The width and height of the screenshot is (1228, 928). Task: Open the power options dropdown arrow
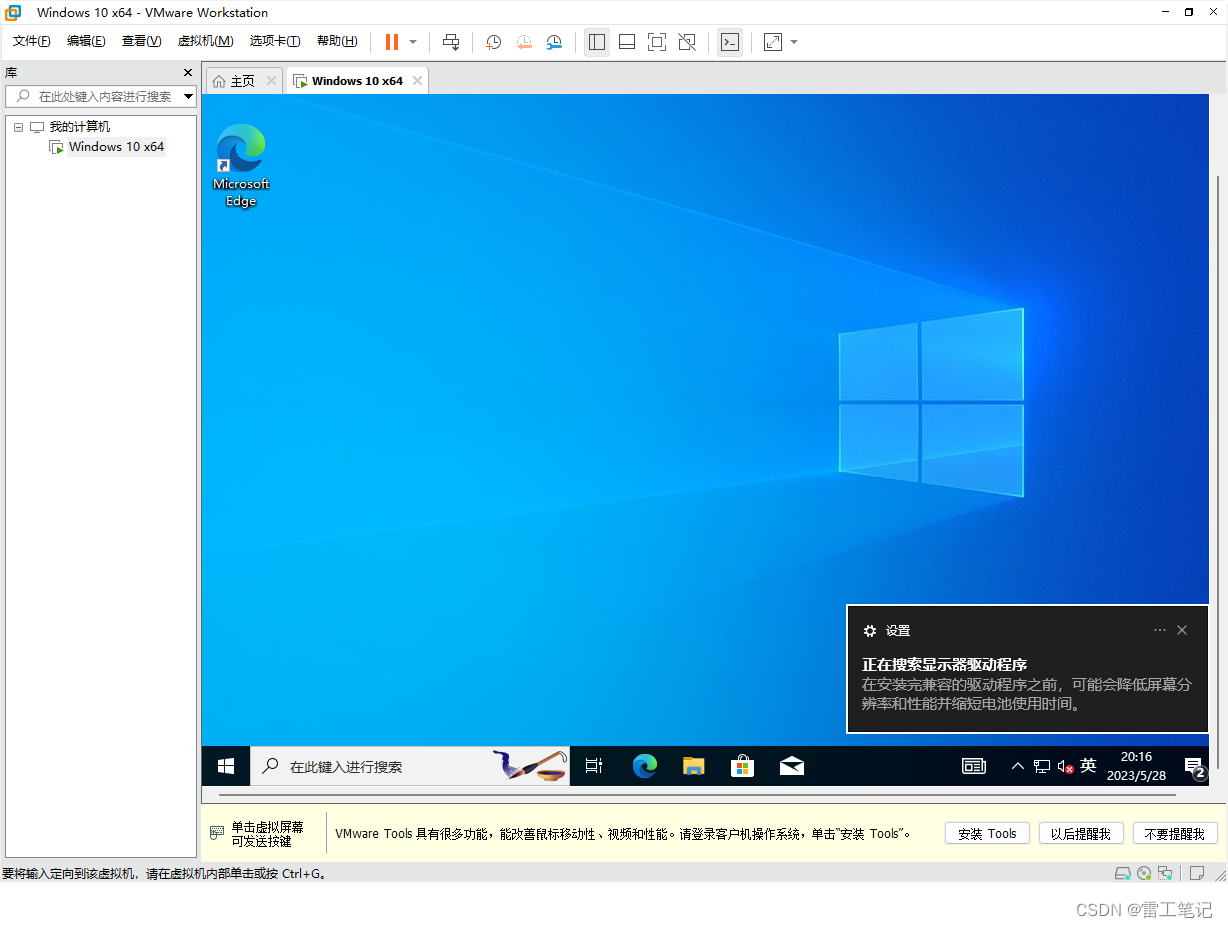click(413, 42)
